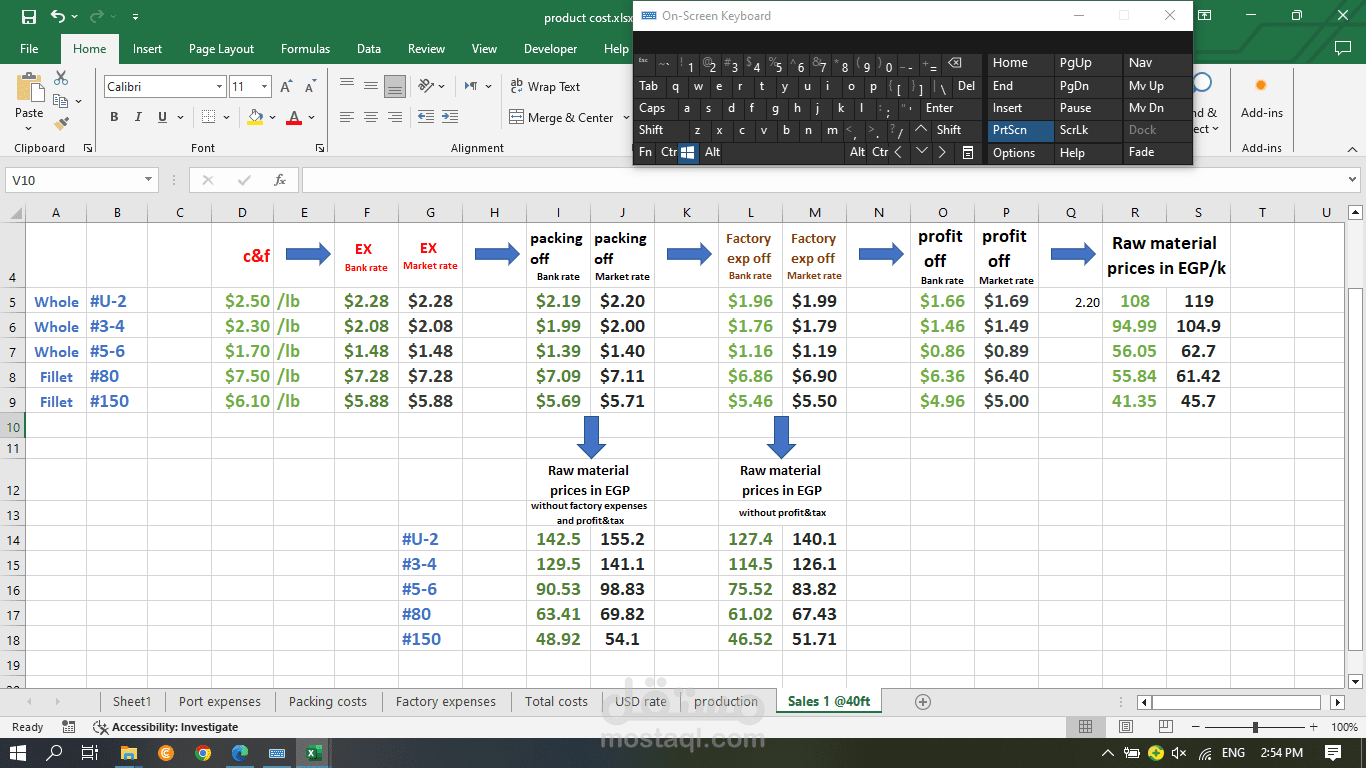The width and height of the screenshot is (1366, 768).
Task: Open the Calibri font name dropdown
Action: (x=219, y=87)
